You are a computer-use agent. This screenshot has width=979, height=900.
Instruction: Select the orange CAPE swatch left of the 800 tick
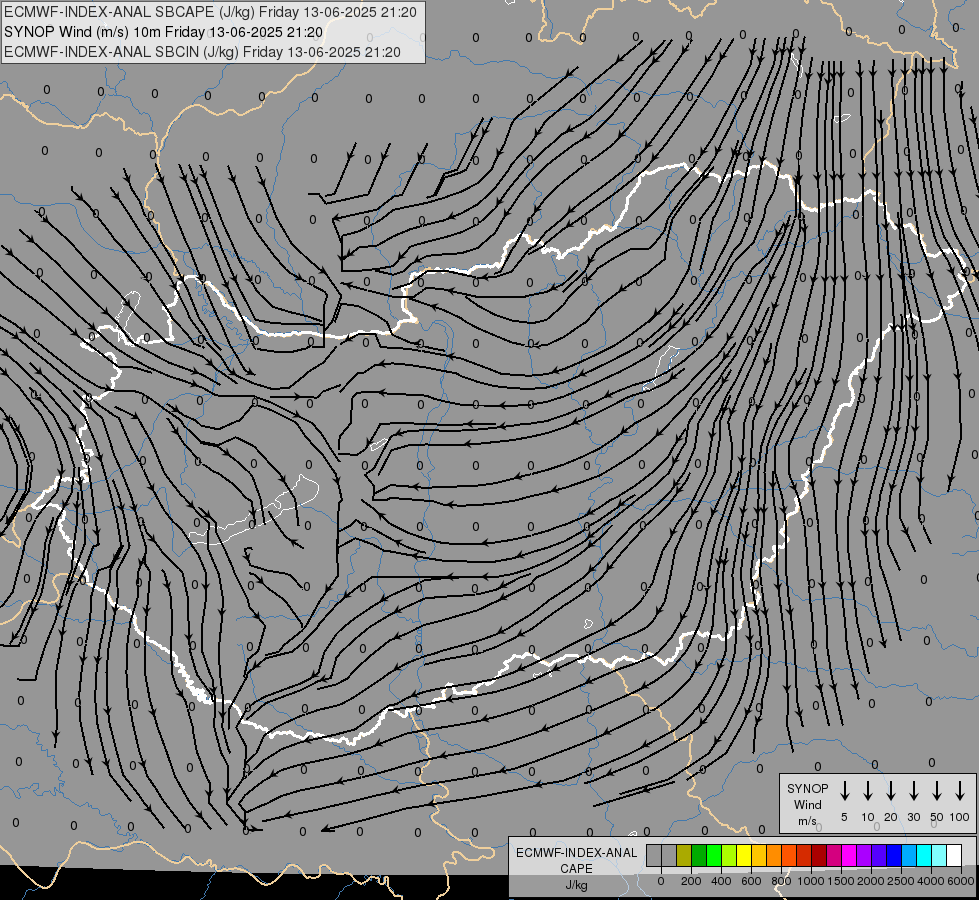click(774, 855)
